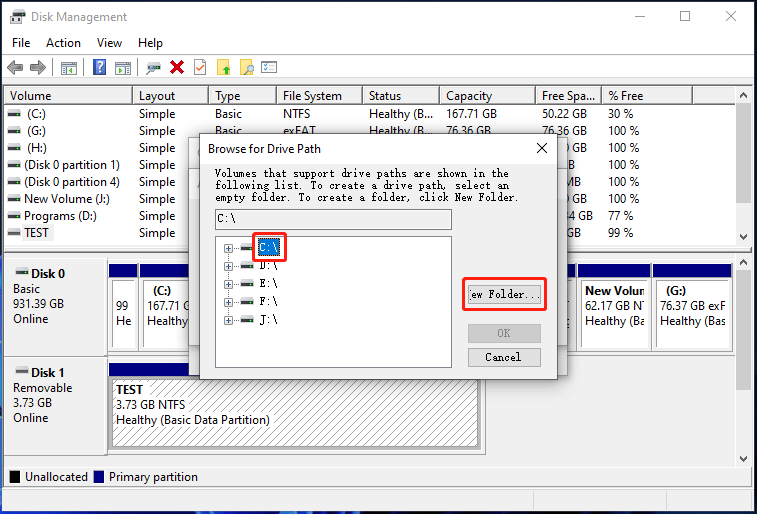This screenshot has height=514, width=757.
Task: Open the Help menu
Action: click(x=150, y=43)
